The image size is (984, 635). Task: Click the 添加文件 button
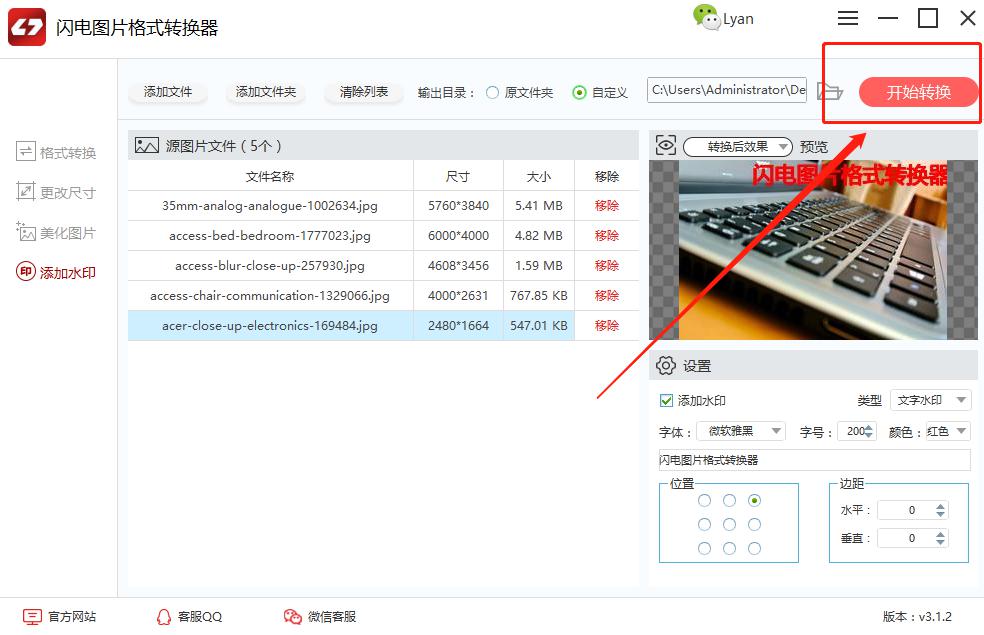pos(168,92)
